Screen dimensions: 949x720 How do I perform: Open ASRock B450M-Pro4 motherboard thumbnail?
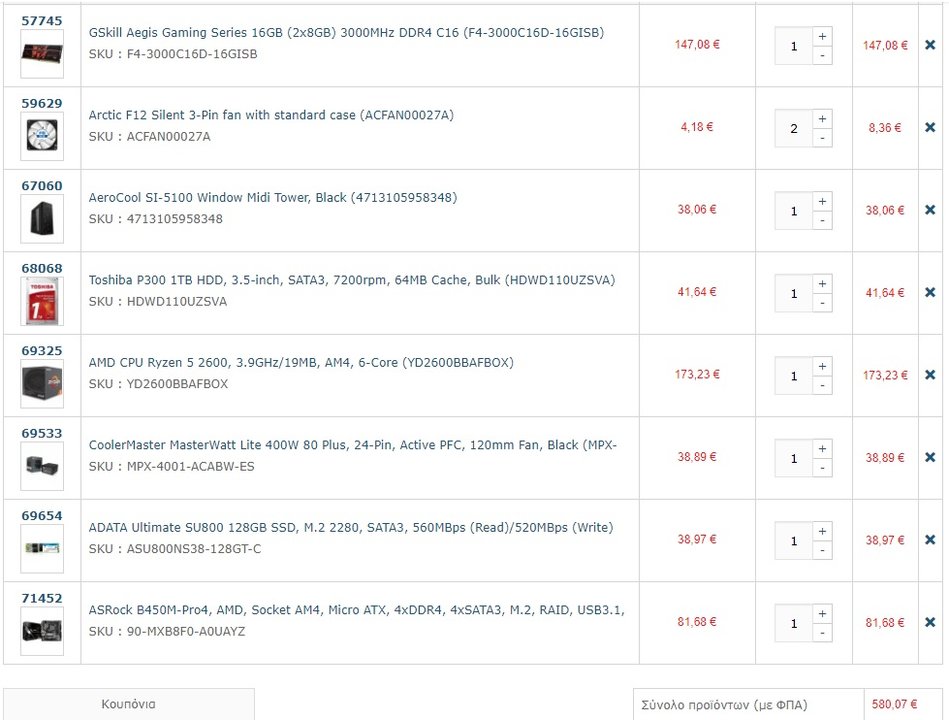coord(42,631)
